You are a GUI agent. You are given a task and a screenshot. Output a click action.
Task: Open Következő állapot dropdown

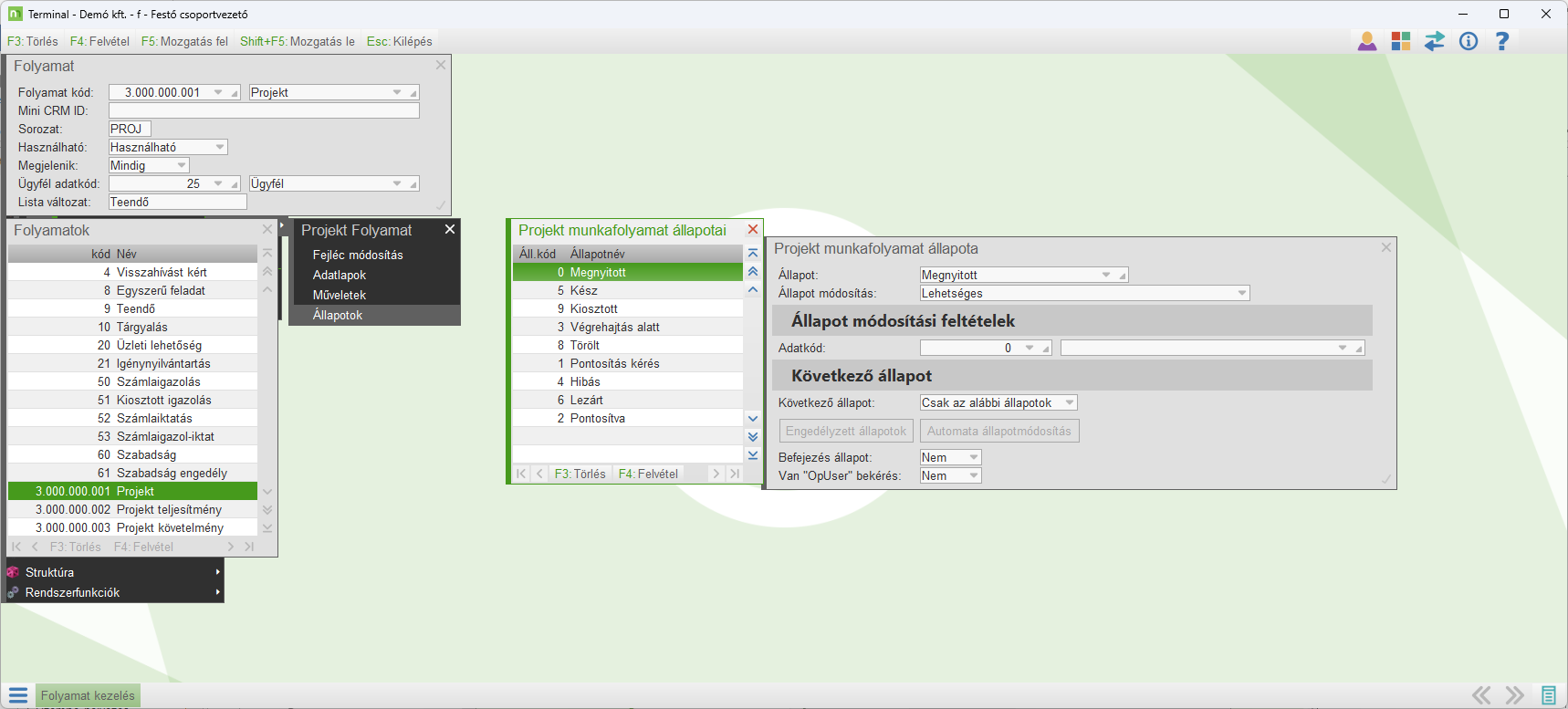click(x=1070, y=402)
